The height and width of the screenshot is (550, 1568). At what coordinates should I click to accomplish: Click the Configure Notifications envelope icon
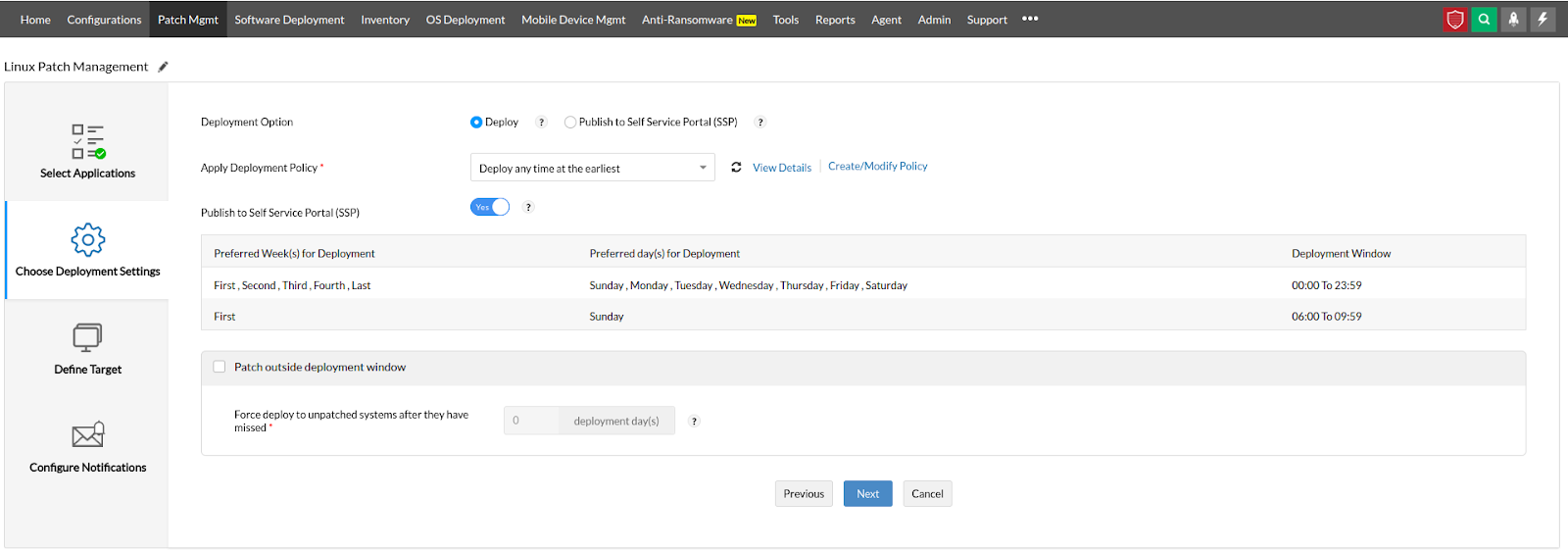tap(88, 434)
